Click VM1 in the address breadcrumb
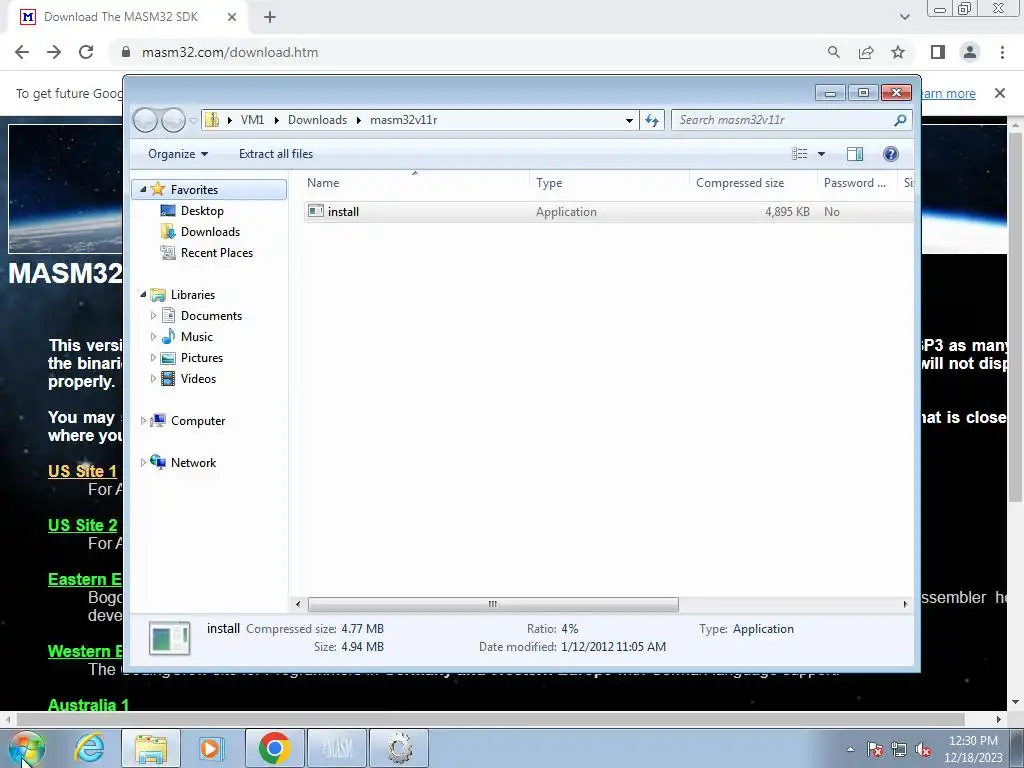1024x768 pixels. (252, 120)
